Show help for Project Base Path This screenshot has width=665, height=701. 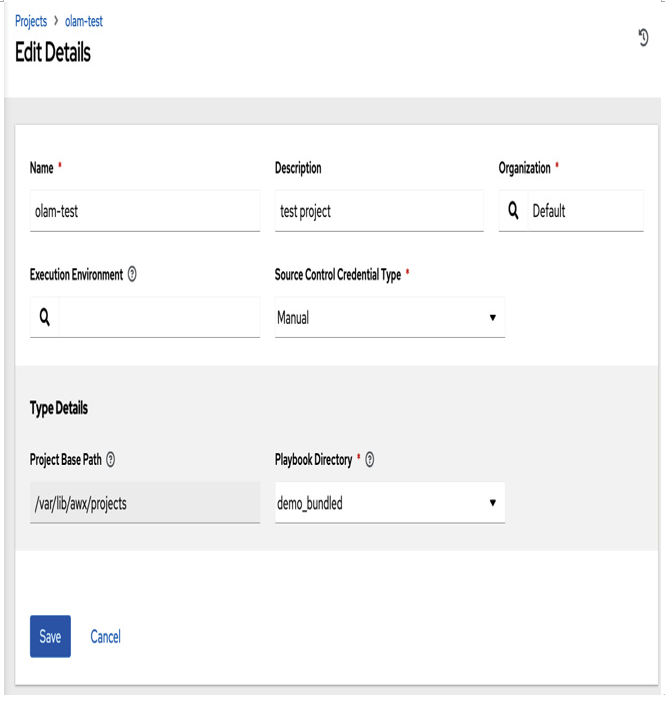click(110, 460)
